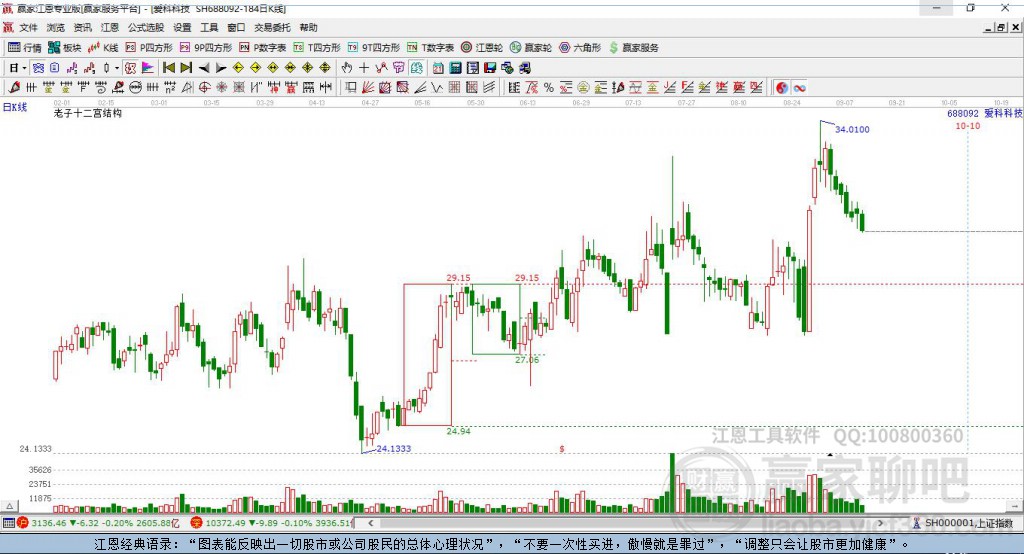1024x554 pixels.
Task: Open the T四方形 tool
Action: click(x=317, y=48)
